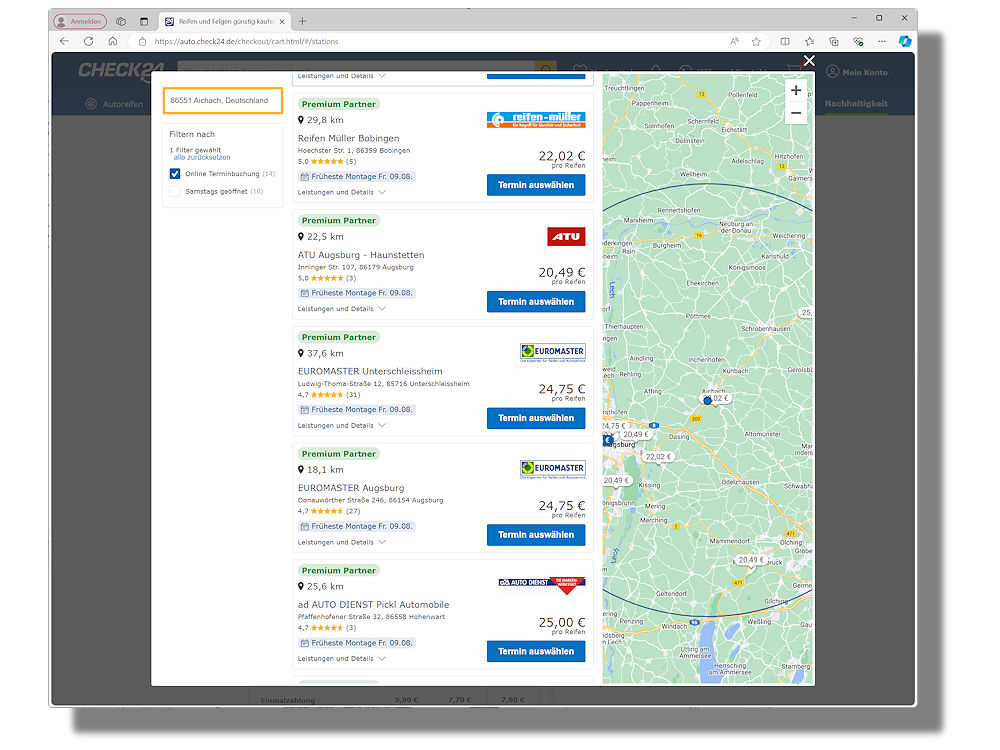1000x750 pixels.
Task: Click the EUROMASTER Unterschleissheim logo
Action: pos(552,353)
